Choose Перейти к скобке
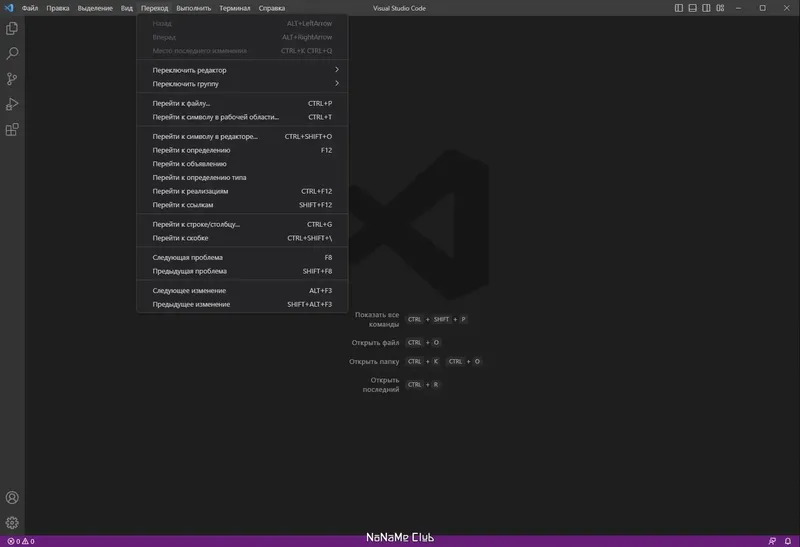Viewport: 800px width, 547px height. pyautogui.click(x=242, y=238)
